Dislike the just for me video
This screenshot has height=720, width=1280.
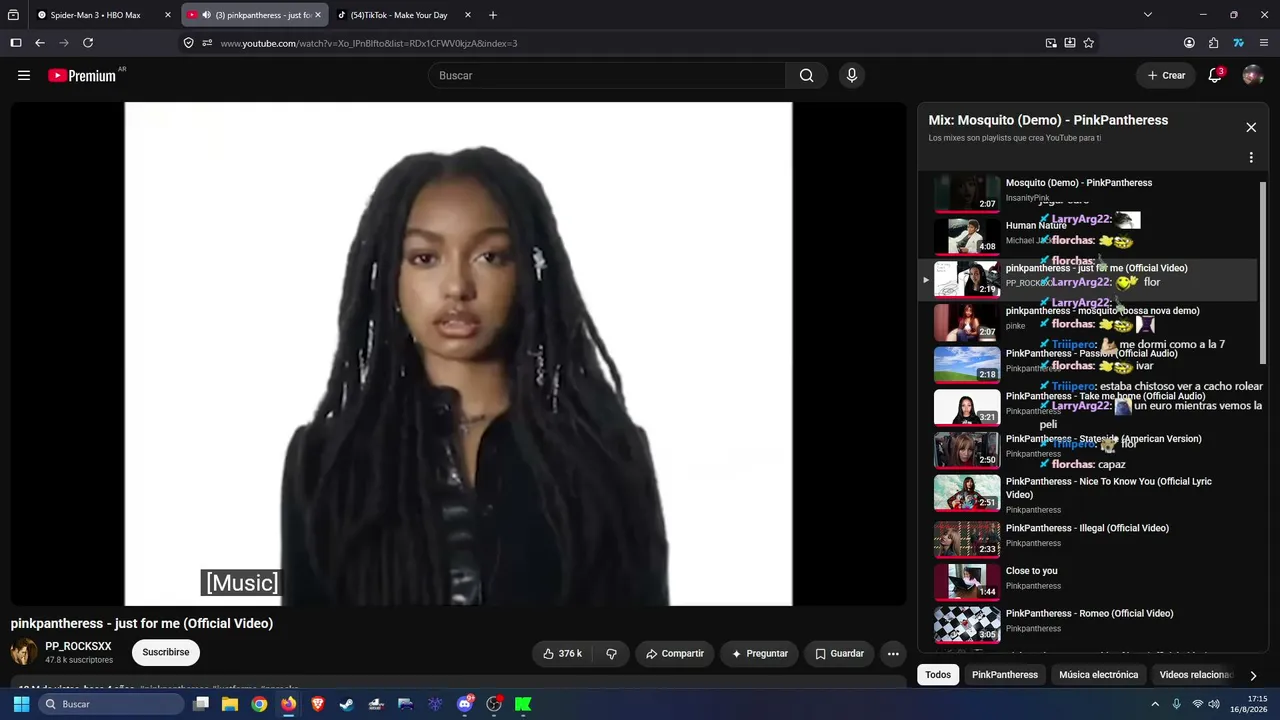coord(611,653)
